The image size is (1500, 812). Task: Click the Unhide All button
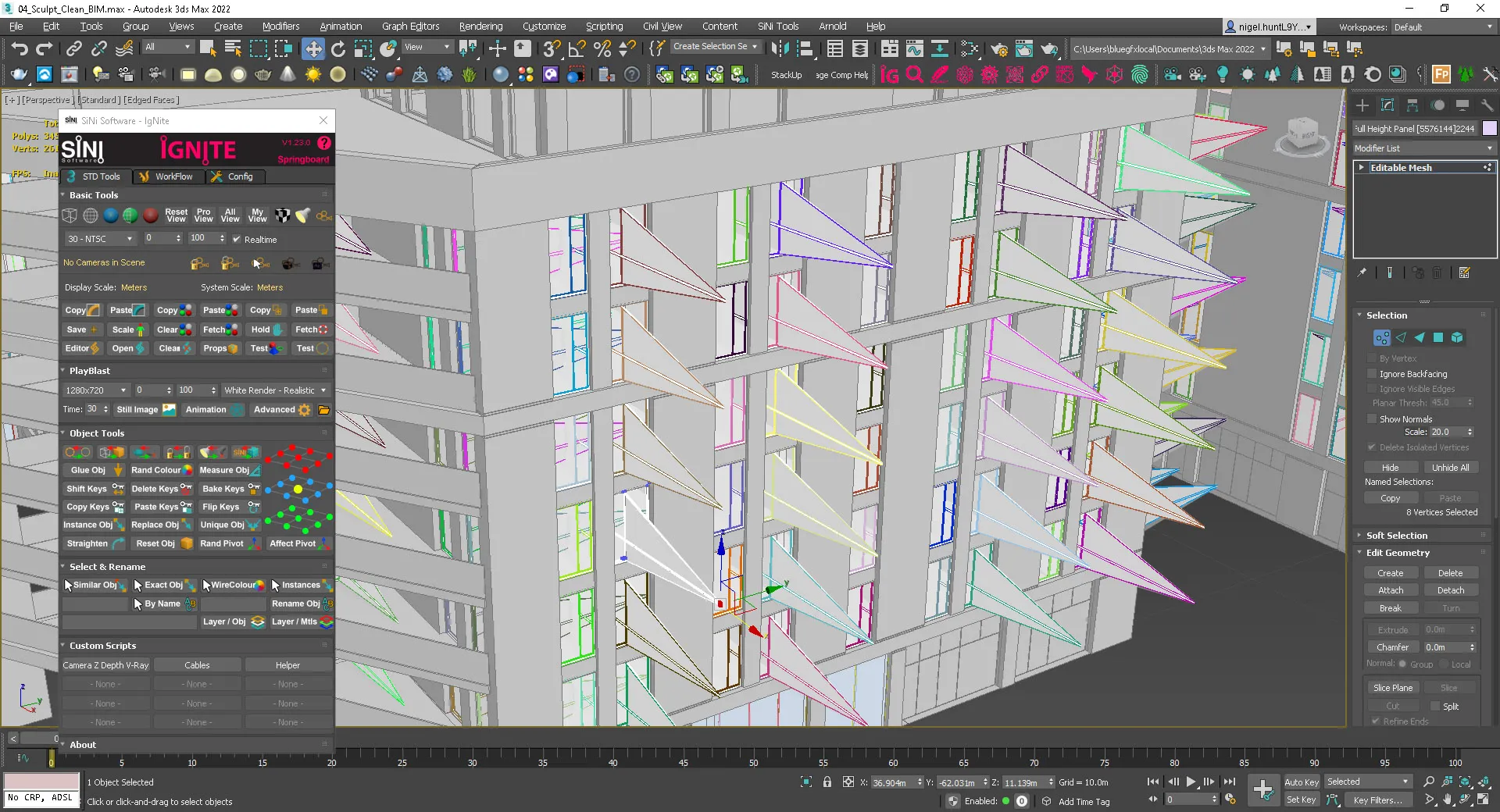1450,468
